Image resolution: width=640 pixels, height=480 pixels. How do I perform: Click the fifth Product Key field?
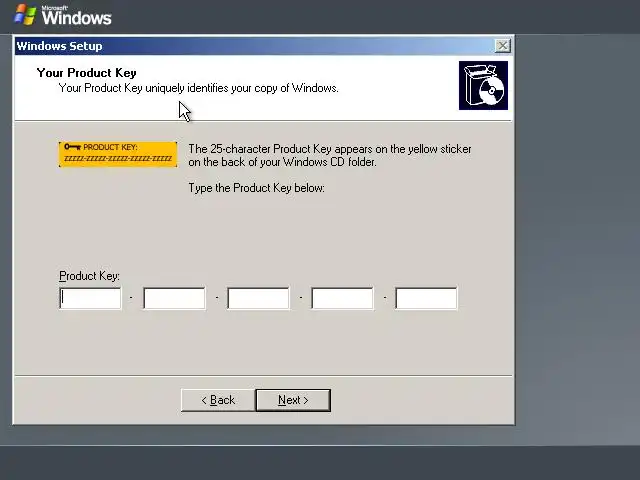point(427,298)
